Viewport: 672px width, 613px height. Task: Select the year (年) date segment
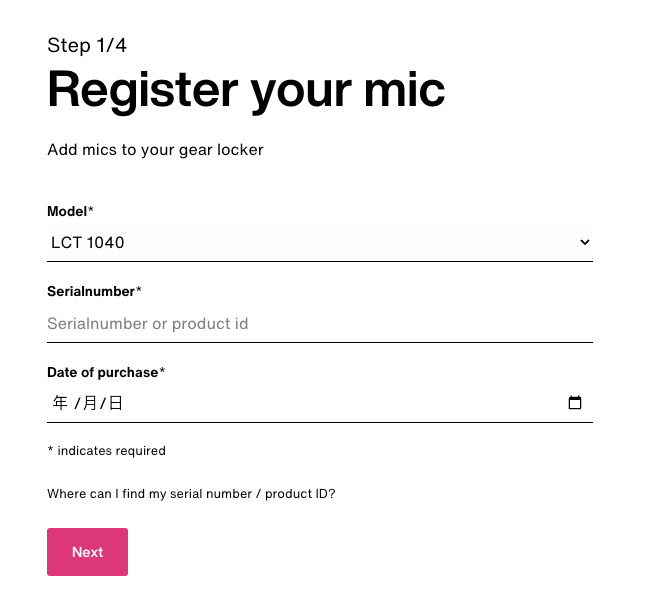60,403
